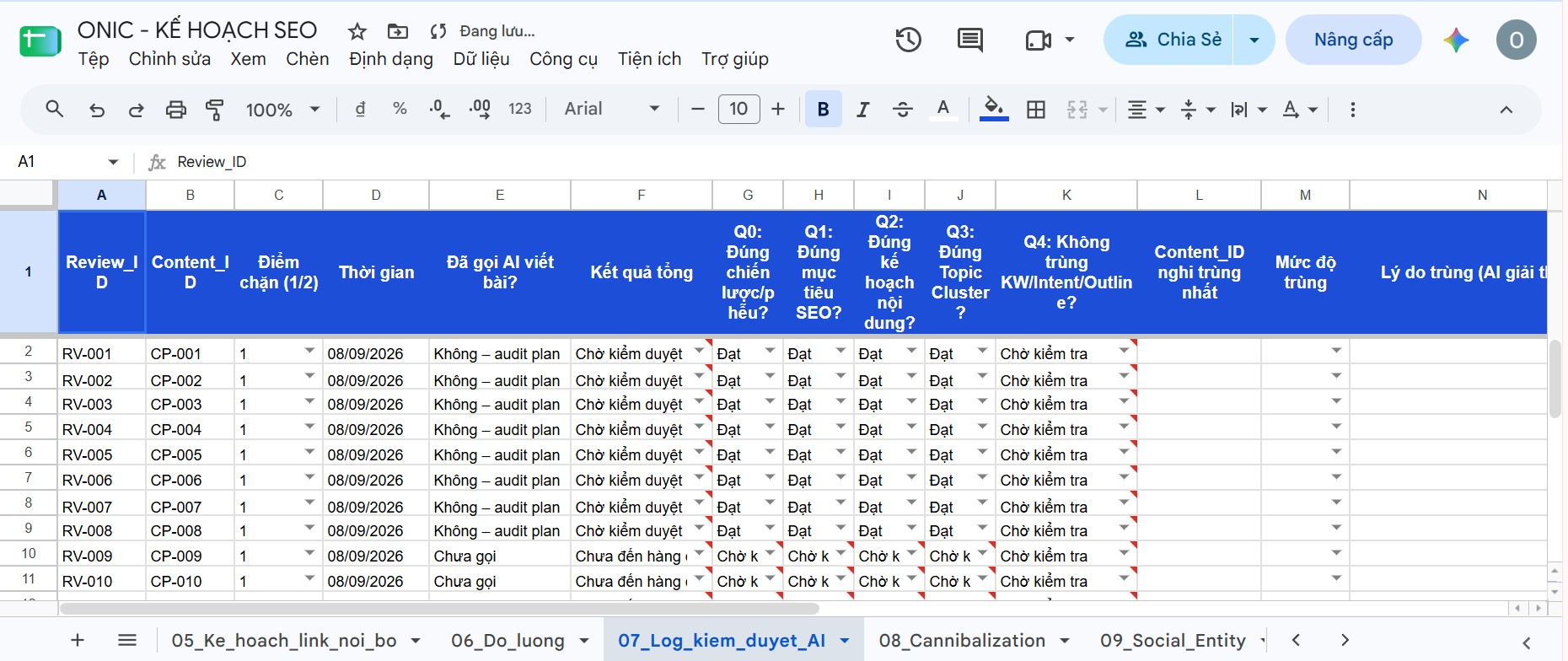Format as percent
The height and width of the screenshot is (661, 1568).
tap(400, 109)
